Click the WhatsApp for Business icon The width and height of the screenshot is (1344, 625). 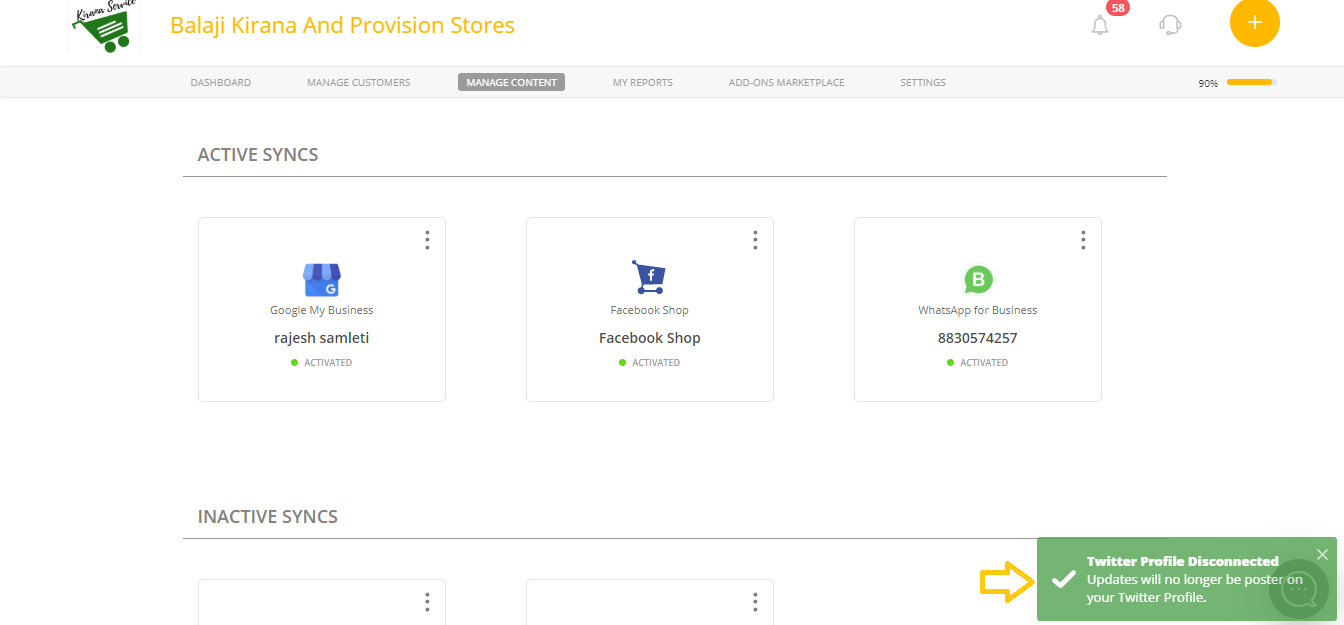tap(978, 280)
